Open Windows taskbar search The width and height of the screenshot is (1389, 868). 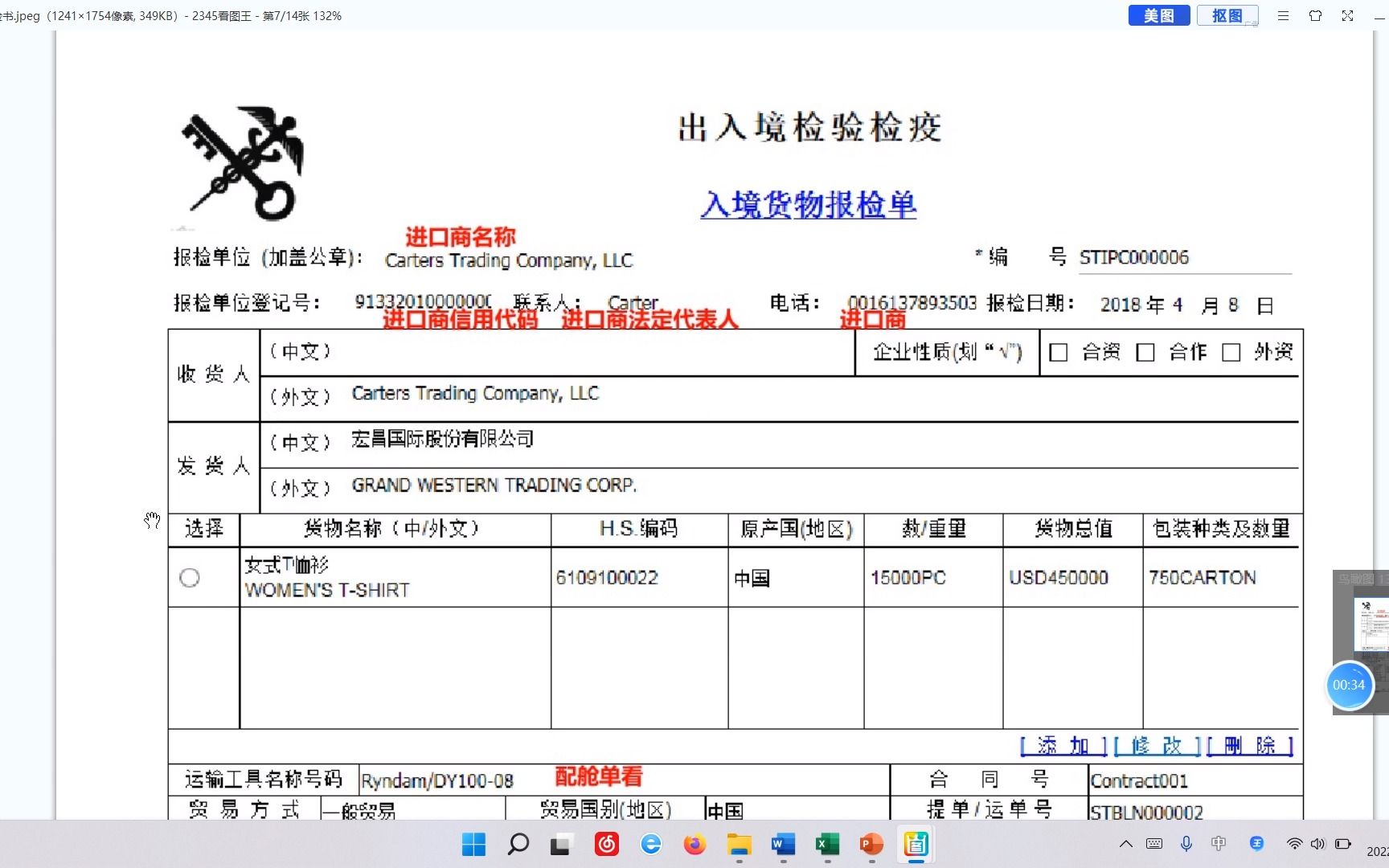pos(518,844)
